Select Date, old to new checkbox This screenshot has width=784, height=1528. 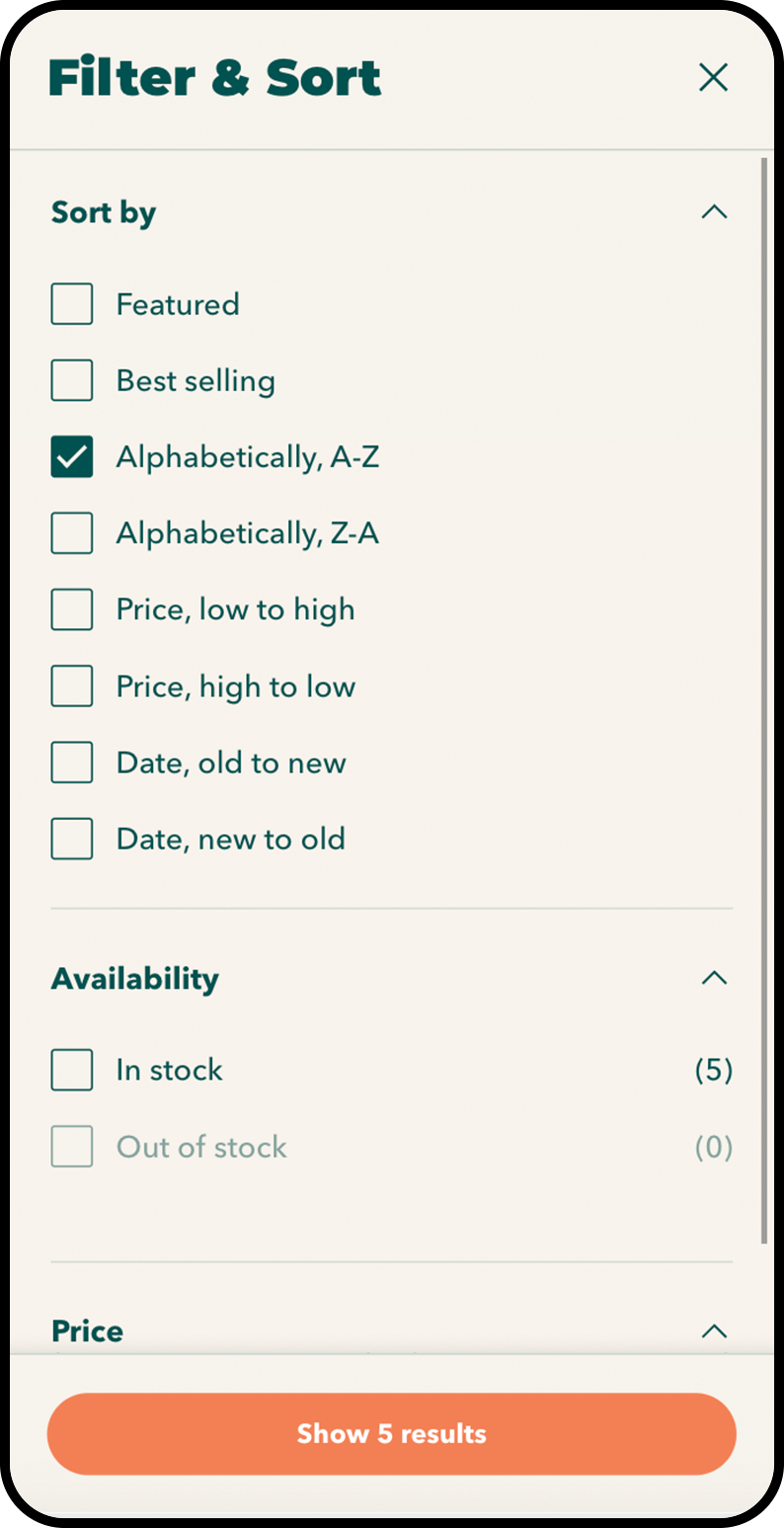72,763
